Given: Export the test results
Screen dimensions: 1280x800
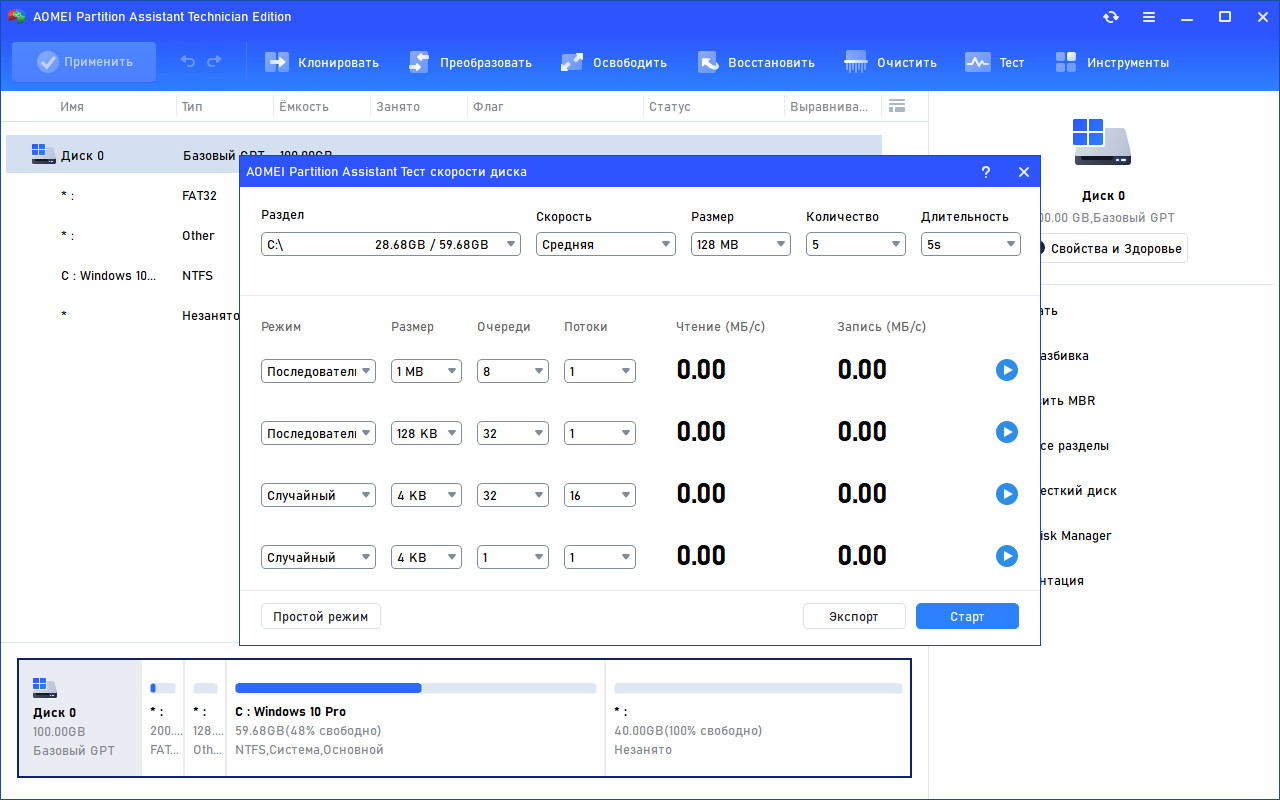Looking at the screenshot, I should click(854, 616).
